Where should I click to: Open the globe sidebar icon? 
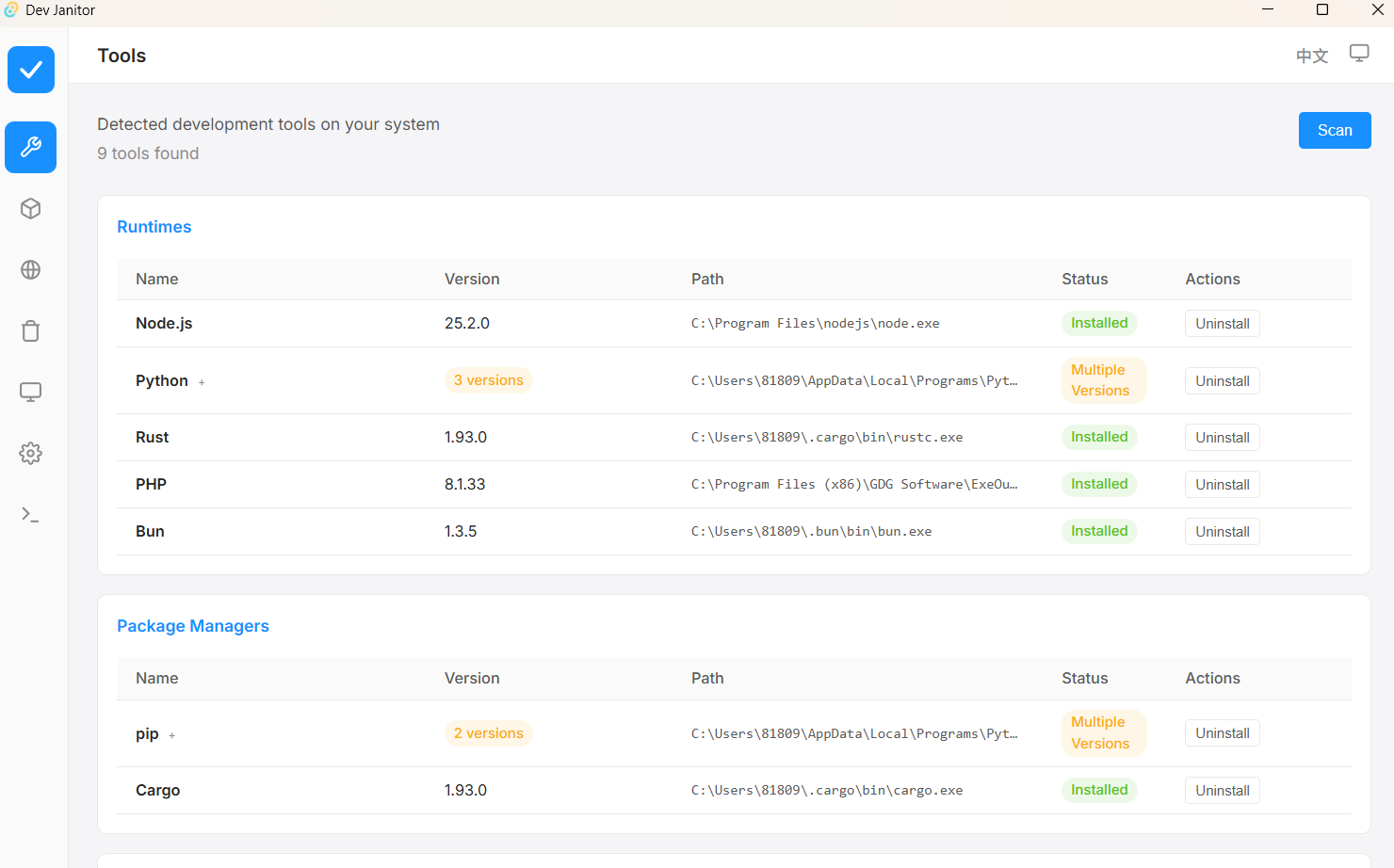(30, 270)
